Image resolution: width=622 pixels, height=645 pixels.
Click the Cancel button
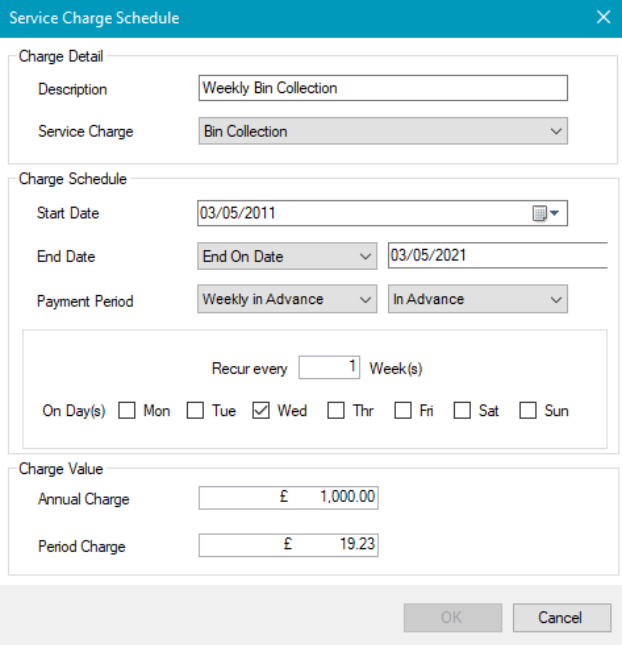(560, 617)
